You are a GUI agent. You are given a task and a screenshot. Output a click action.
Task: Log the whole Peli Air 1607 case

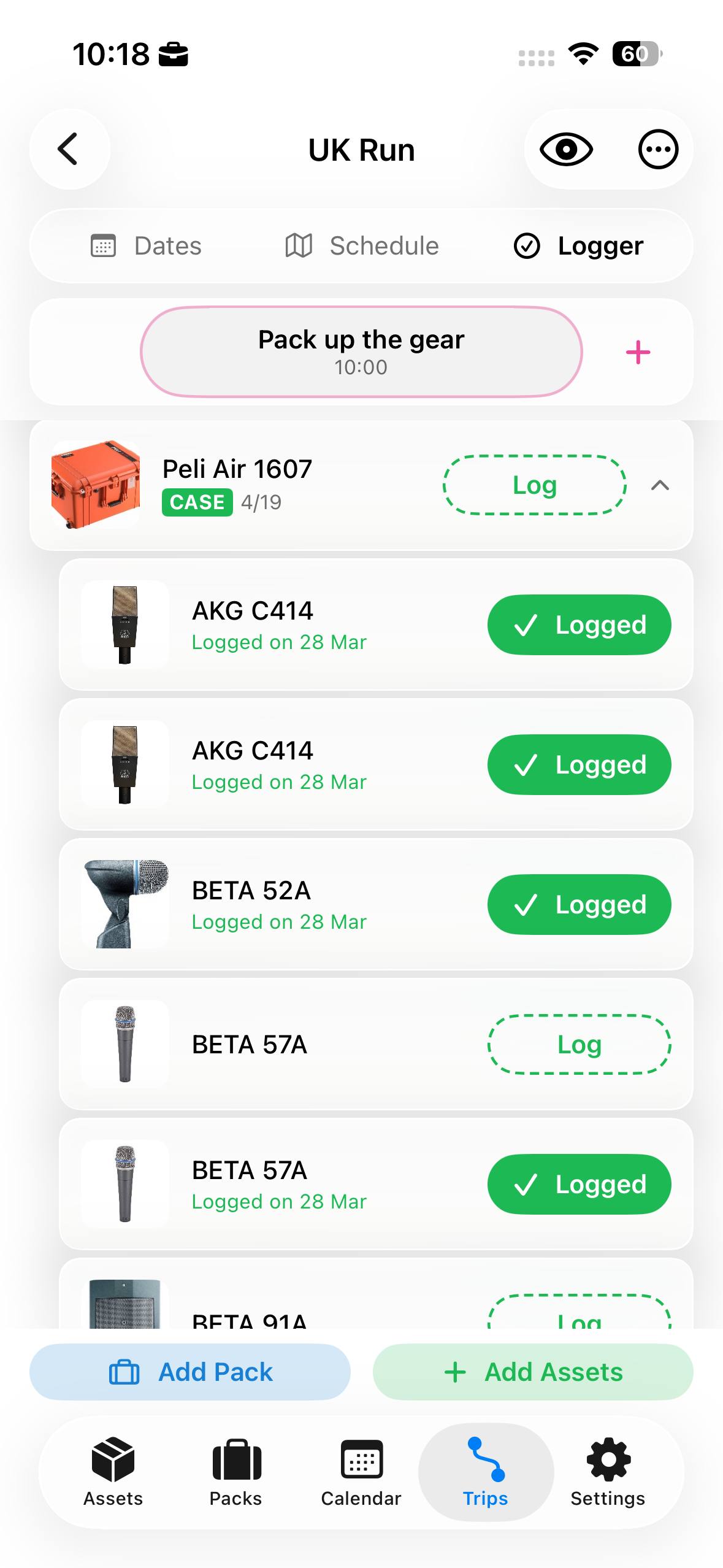(x=535, y=485)
